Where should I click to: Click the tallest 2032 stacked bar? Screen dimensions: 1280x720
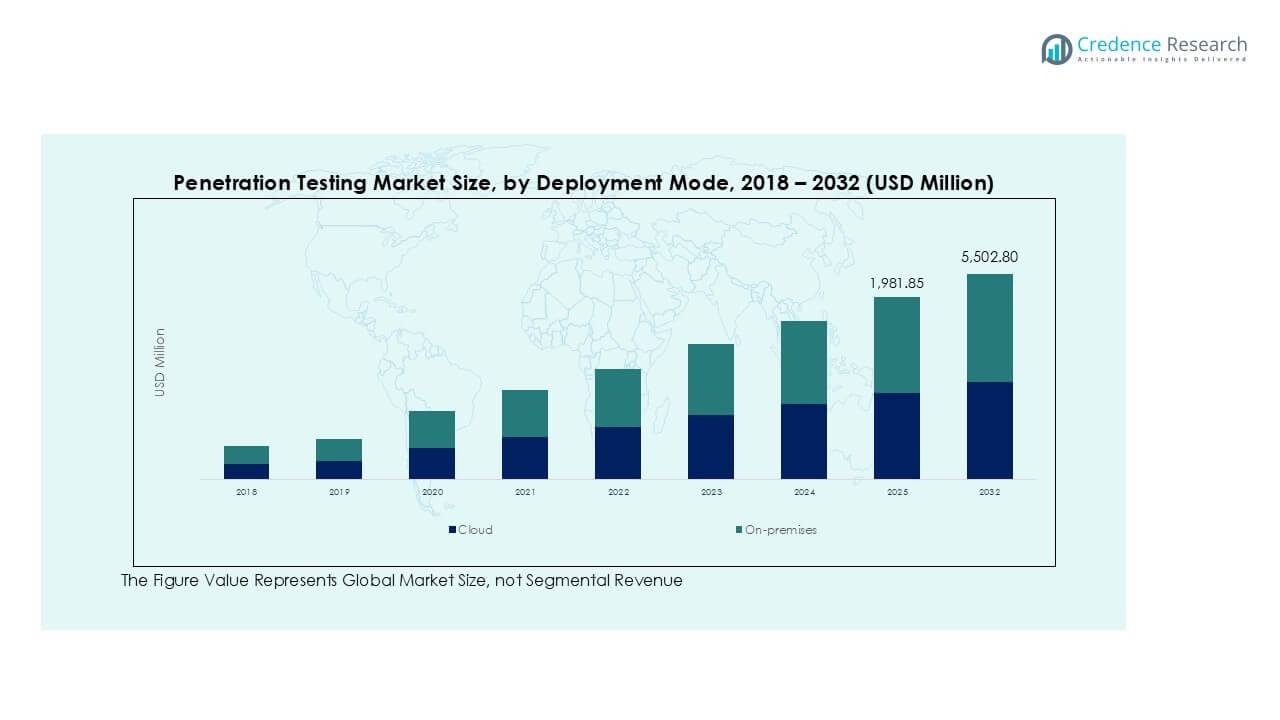point(989,375)
